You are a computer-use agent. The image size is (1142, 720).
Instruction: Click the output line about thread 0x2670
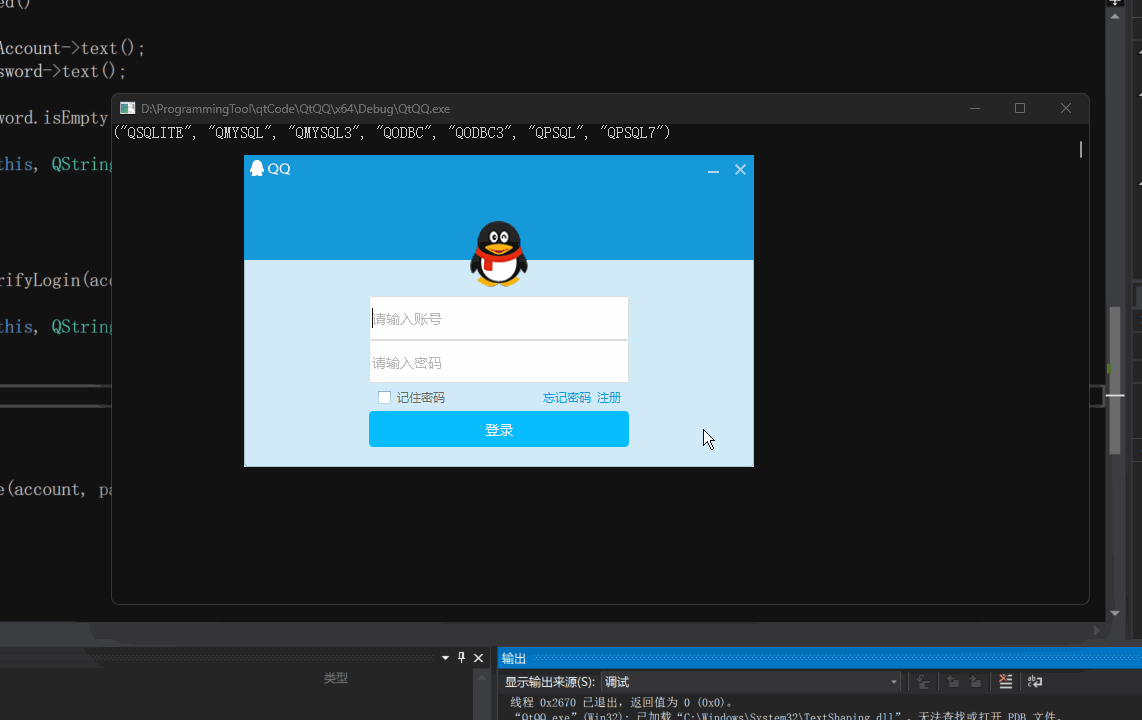tap(621, 703)
